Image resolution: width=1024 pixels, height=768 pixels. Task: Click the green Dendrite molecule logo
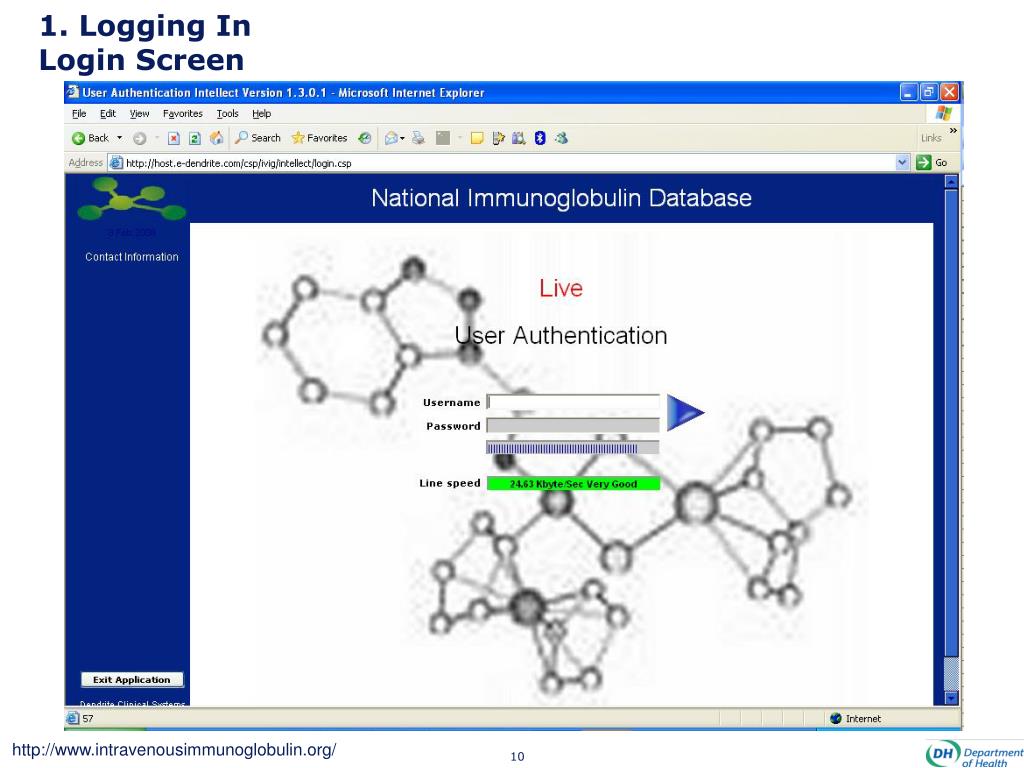131,199
